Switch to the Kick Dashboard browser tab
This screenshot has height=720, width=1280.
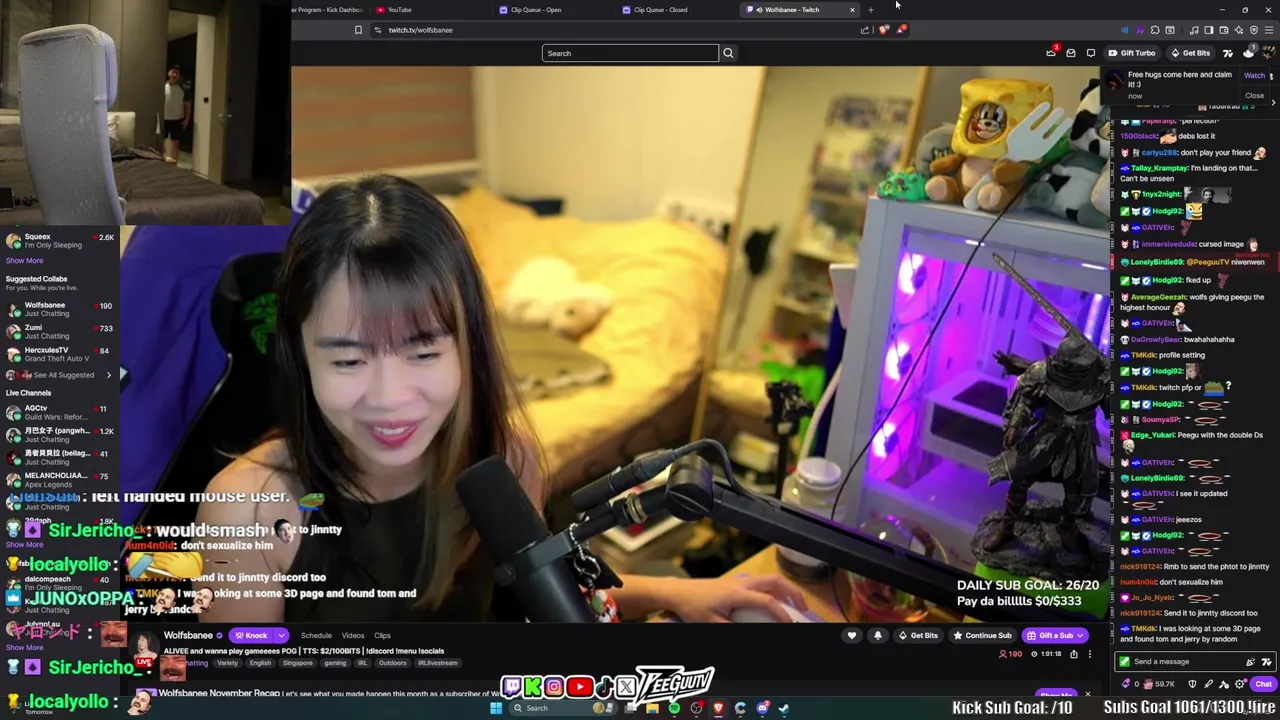330,10
